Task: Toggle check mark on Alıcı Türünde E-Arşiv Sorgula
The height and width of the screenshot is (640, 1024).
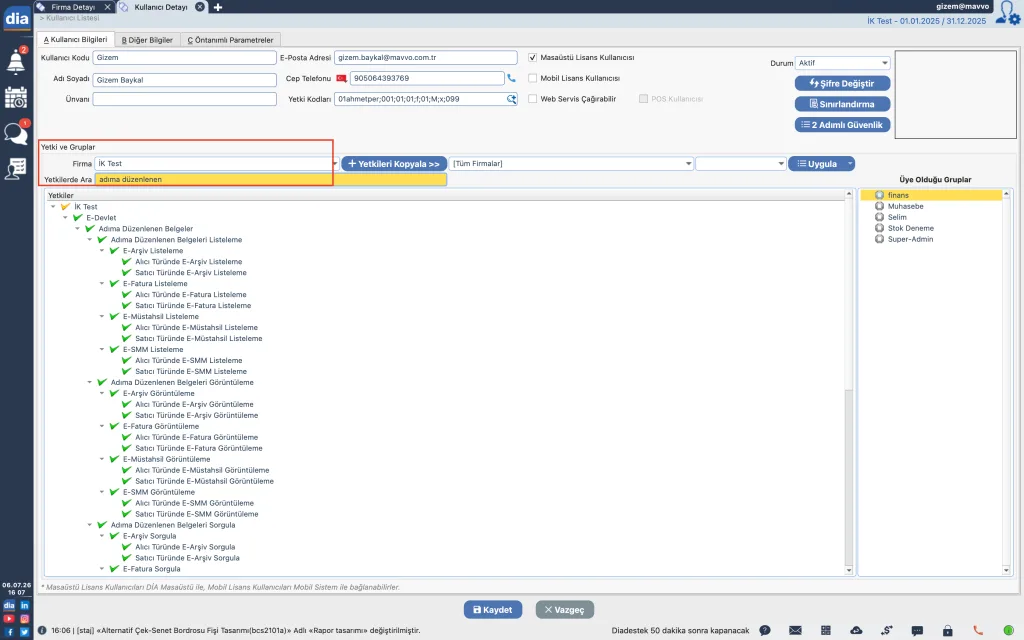Action: pyautogui.click(x=127, y=547)
